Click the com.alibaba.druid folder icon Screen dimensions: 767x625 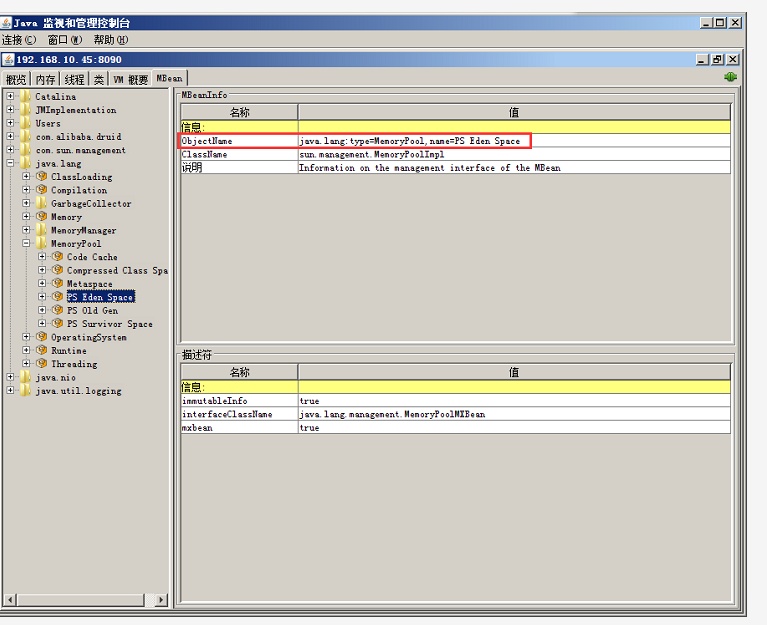coord(25,136)
